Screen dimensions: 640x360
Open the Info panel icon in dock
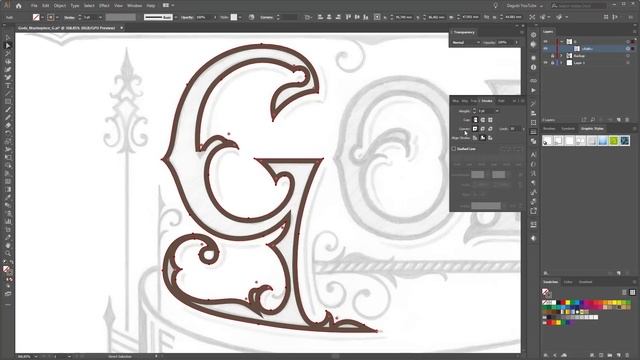pos(533,67)
